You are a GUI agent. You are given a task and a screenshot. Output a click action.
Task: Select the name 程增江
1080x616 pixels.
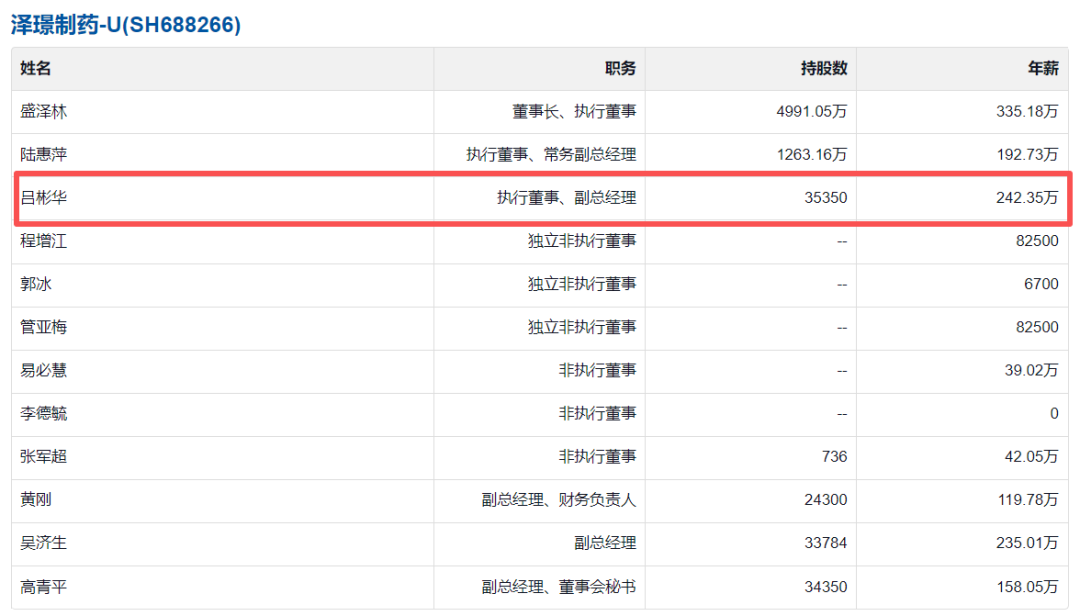[44, 241]
